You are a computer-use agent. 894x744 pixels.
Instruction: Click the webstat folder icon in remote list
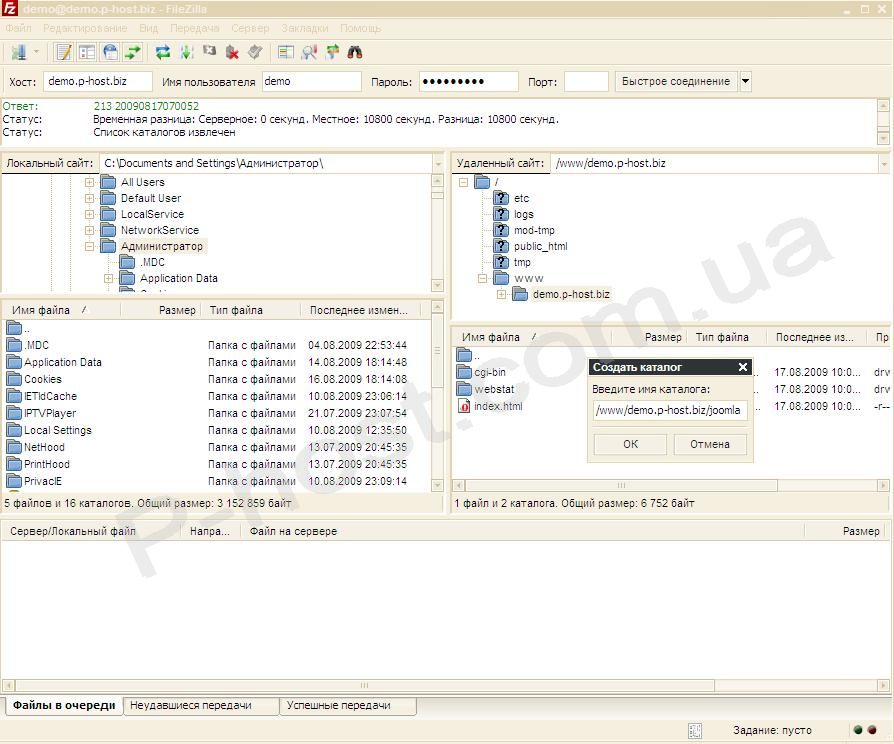point(464,389)
